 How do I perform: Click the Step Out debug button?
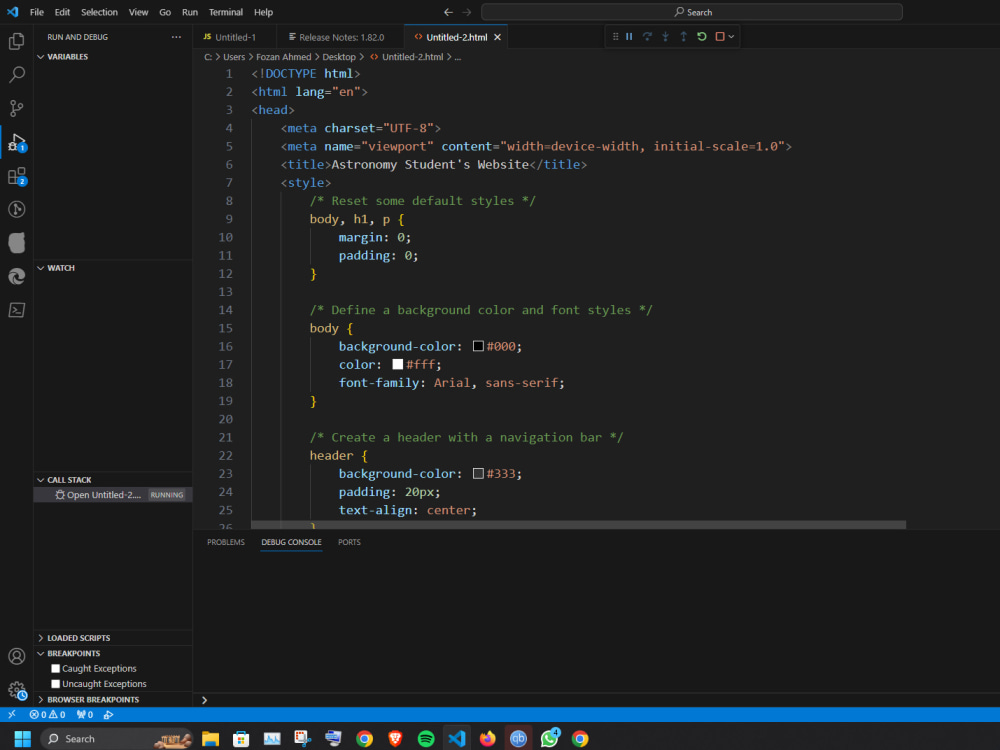click(x=683, y=36)
